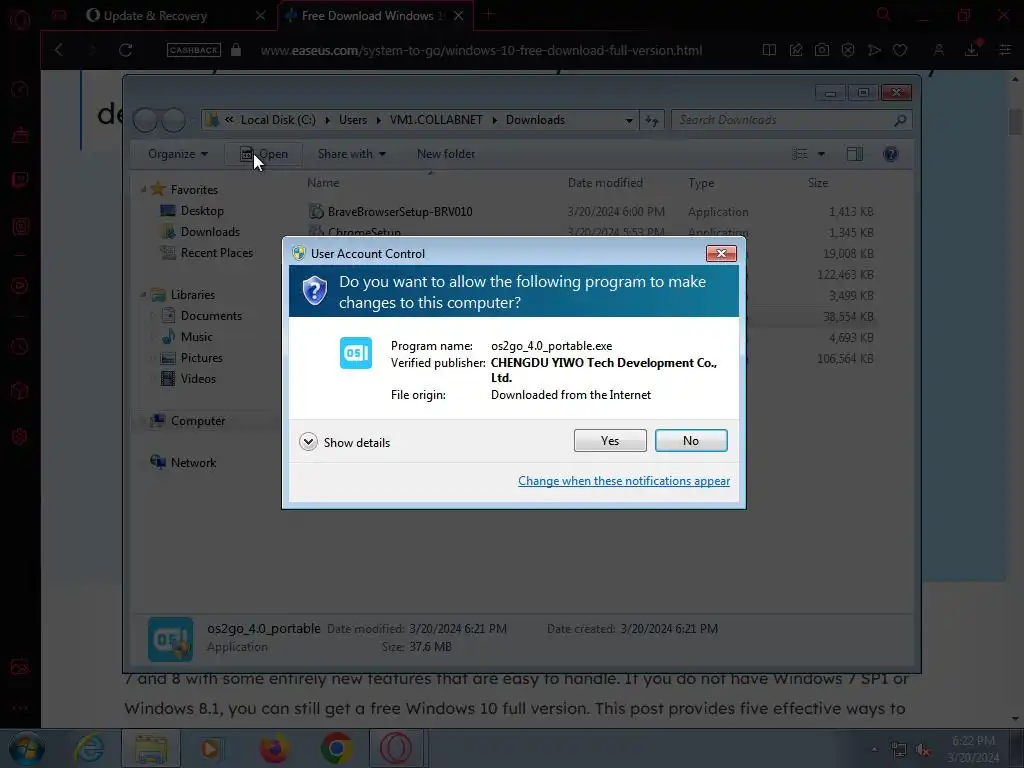This screenshot has width=1024, height=768.
Task: Open the address bar history dropdown
Action: click(629, 120)
